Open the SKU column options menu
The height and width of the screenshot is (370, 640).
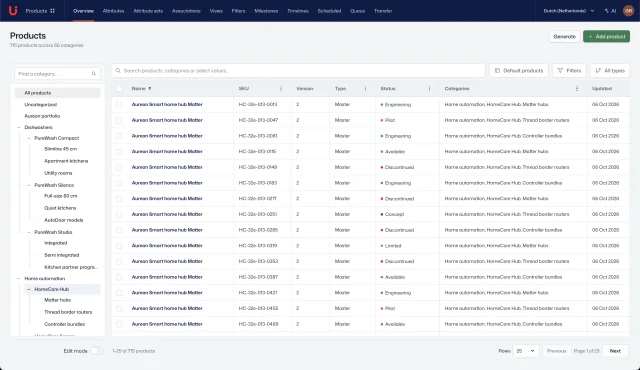pyautogui.click(x=281, y=89)
